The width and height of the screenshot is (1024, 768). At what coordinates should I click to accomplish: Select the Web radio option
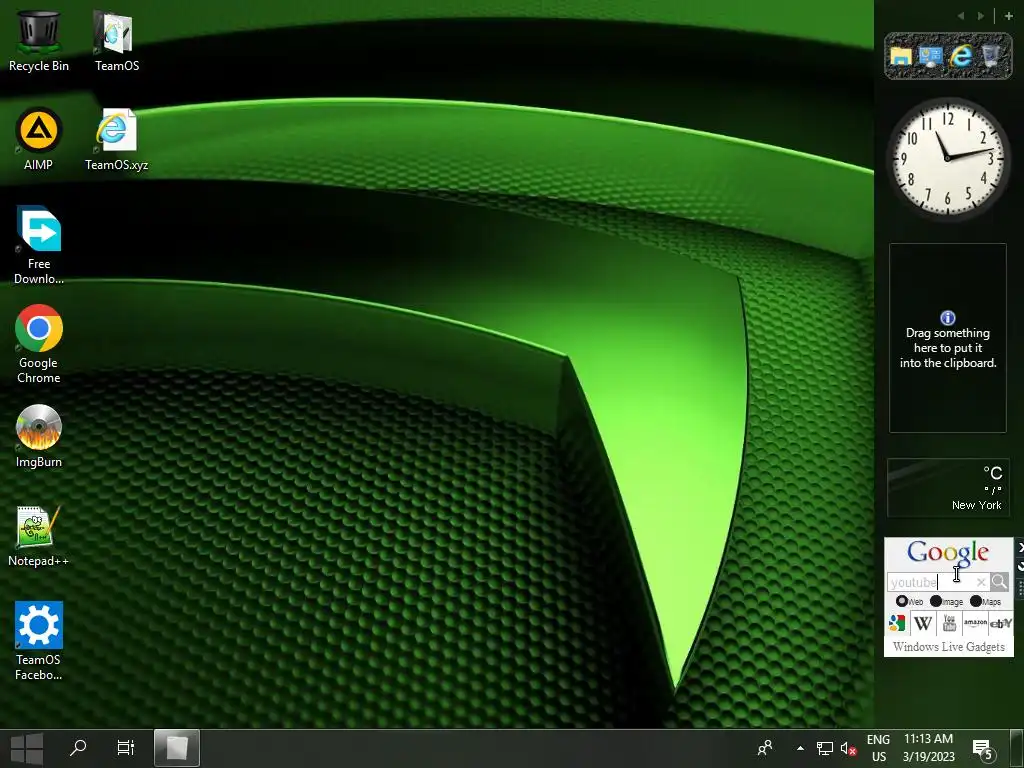902,601
